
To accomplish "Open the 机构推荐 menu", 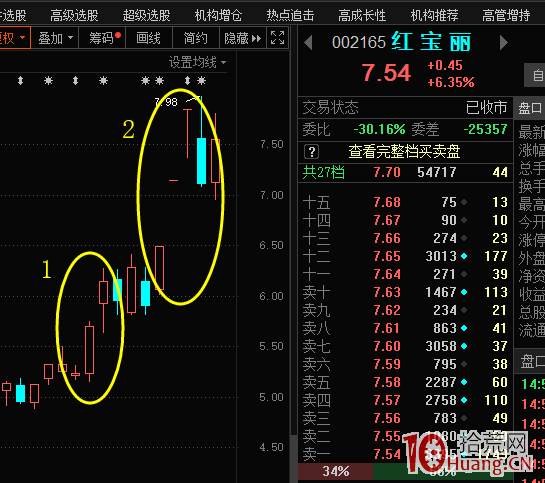I will pyautogui.click(x=434, y=15).
